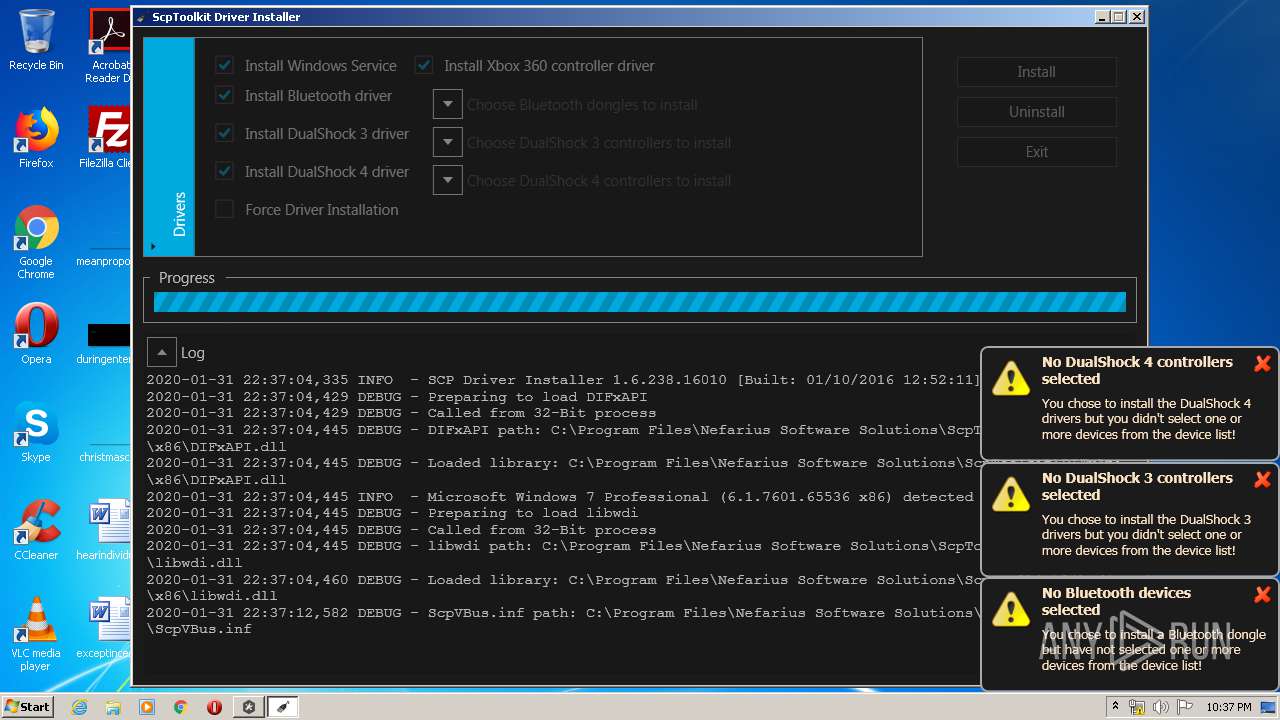Enable Force Driver Installation checkbox
The width and height of the screenshot is (1280, 720).
[225, 210]
